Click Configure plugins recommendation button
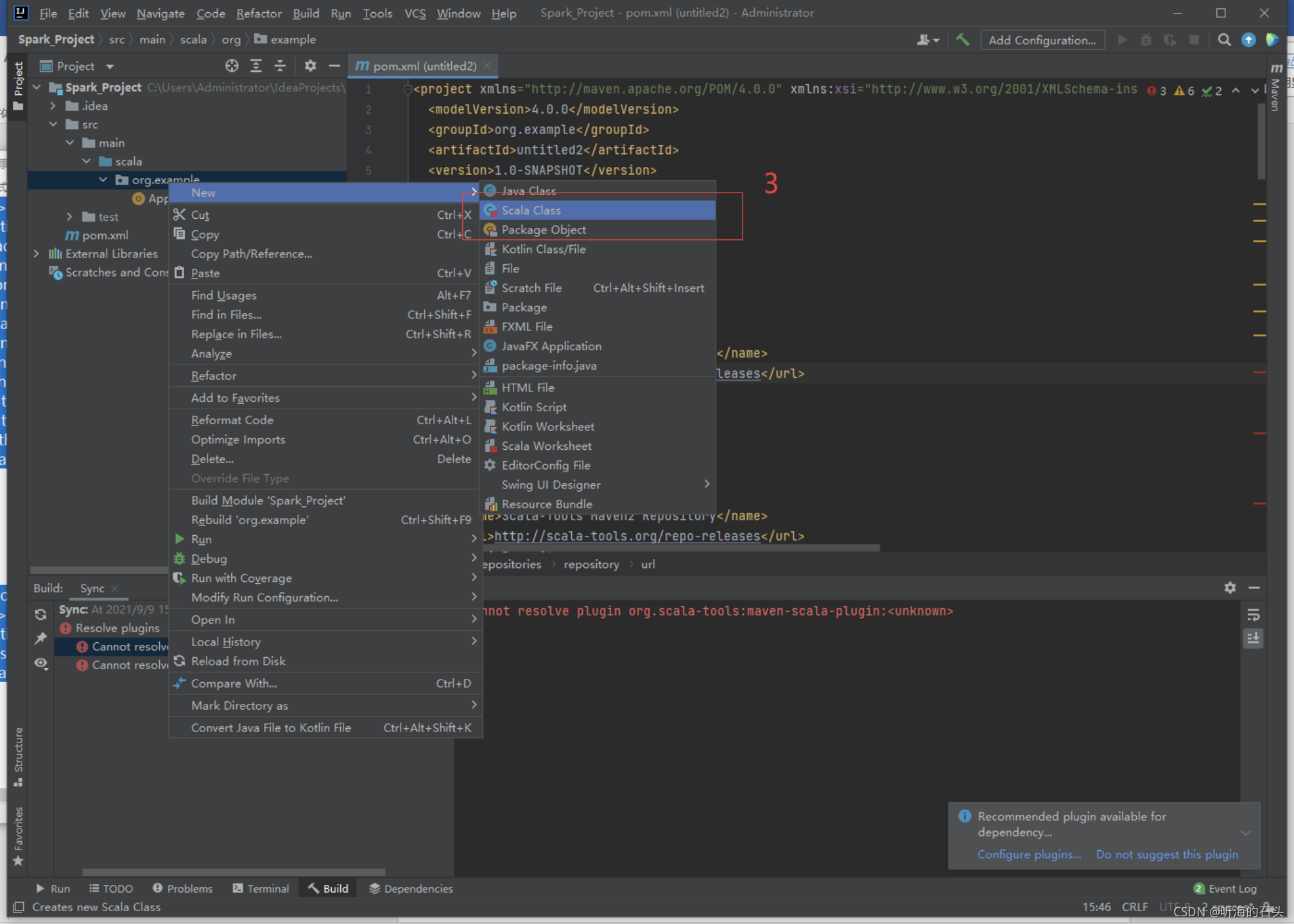Image resolution: width=1294 pixels, height=924 pixels. coord(1025,854)
